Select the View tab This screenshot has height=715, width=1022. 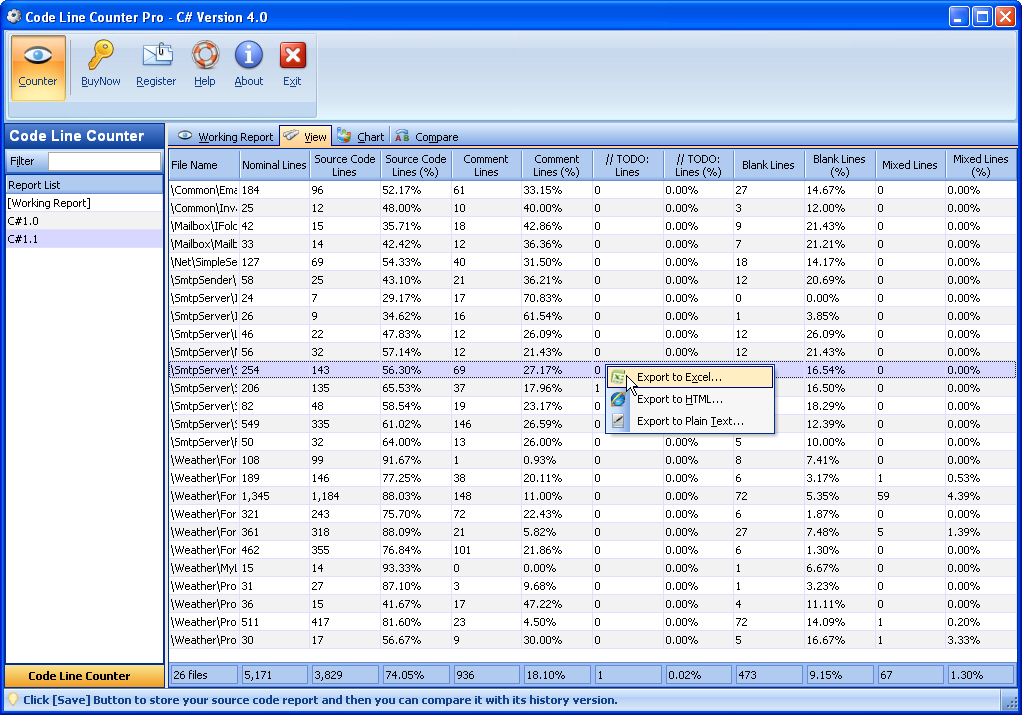tap(306, 136)
